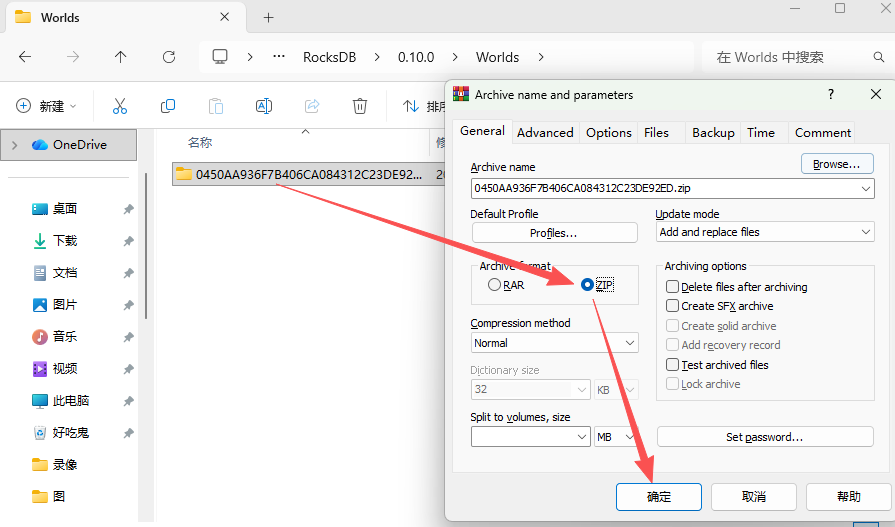
Task: Click the Set password button
Action: [x=764, y=437]
